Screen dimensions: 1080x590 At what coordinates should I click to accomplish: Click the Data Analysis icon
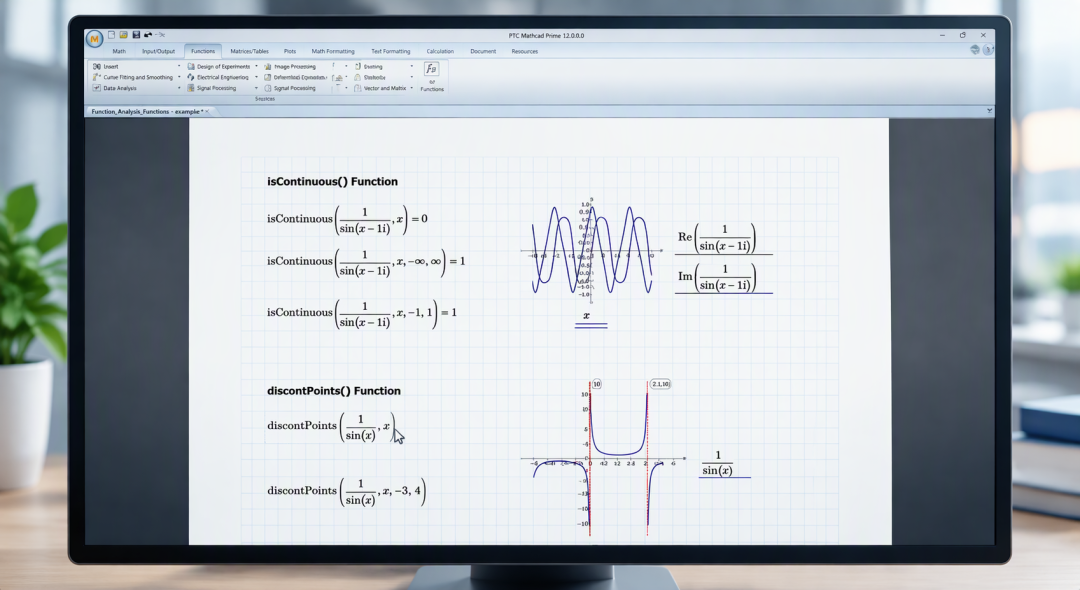click(x=96, y=88)
